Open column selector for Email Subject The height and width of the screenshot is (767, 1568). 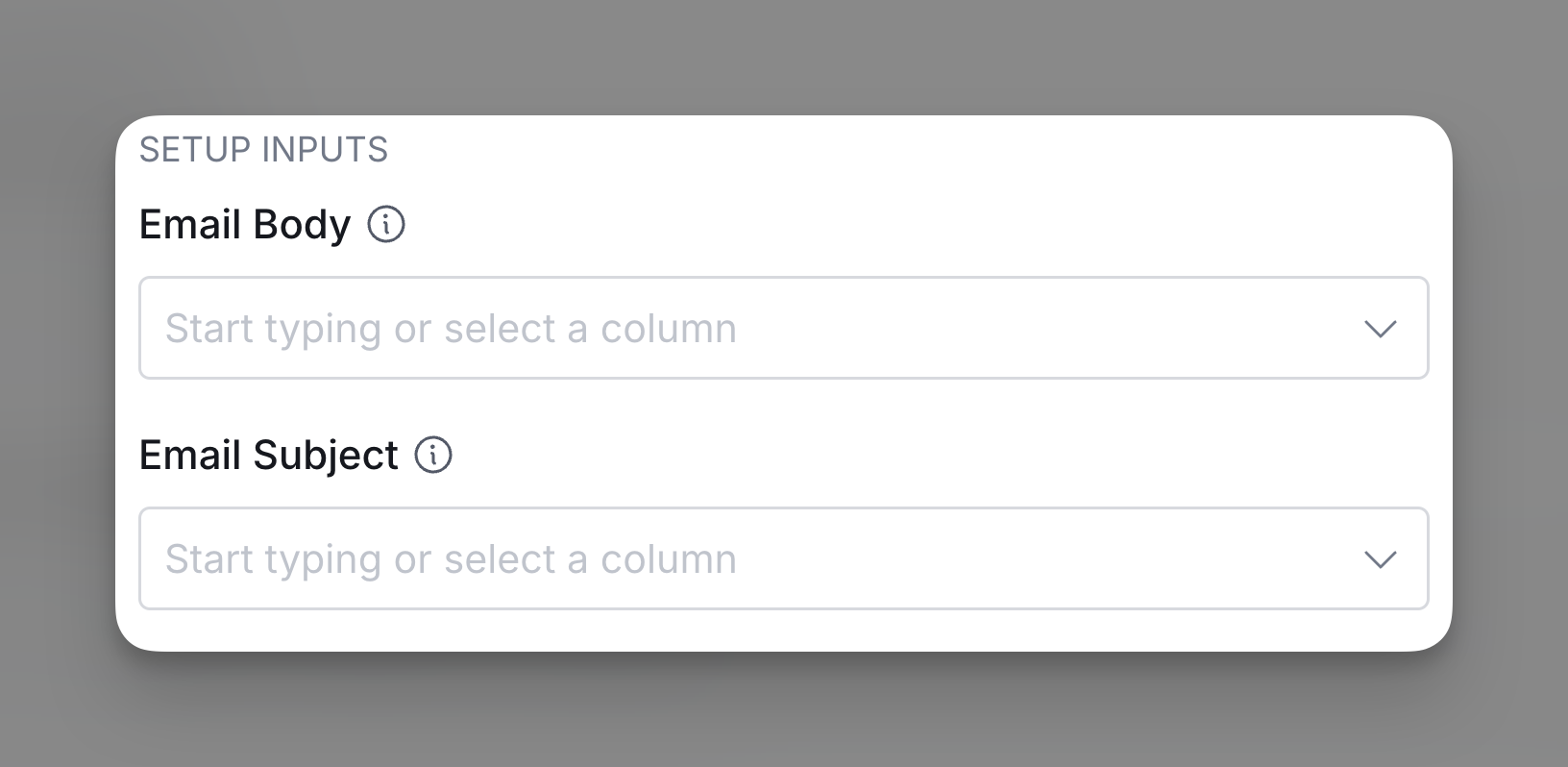point(1380,559)
